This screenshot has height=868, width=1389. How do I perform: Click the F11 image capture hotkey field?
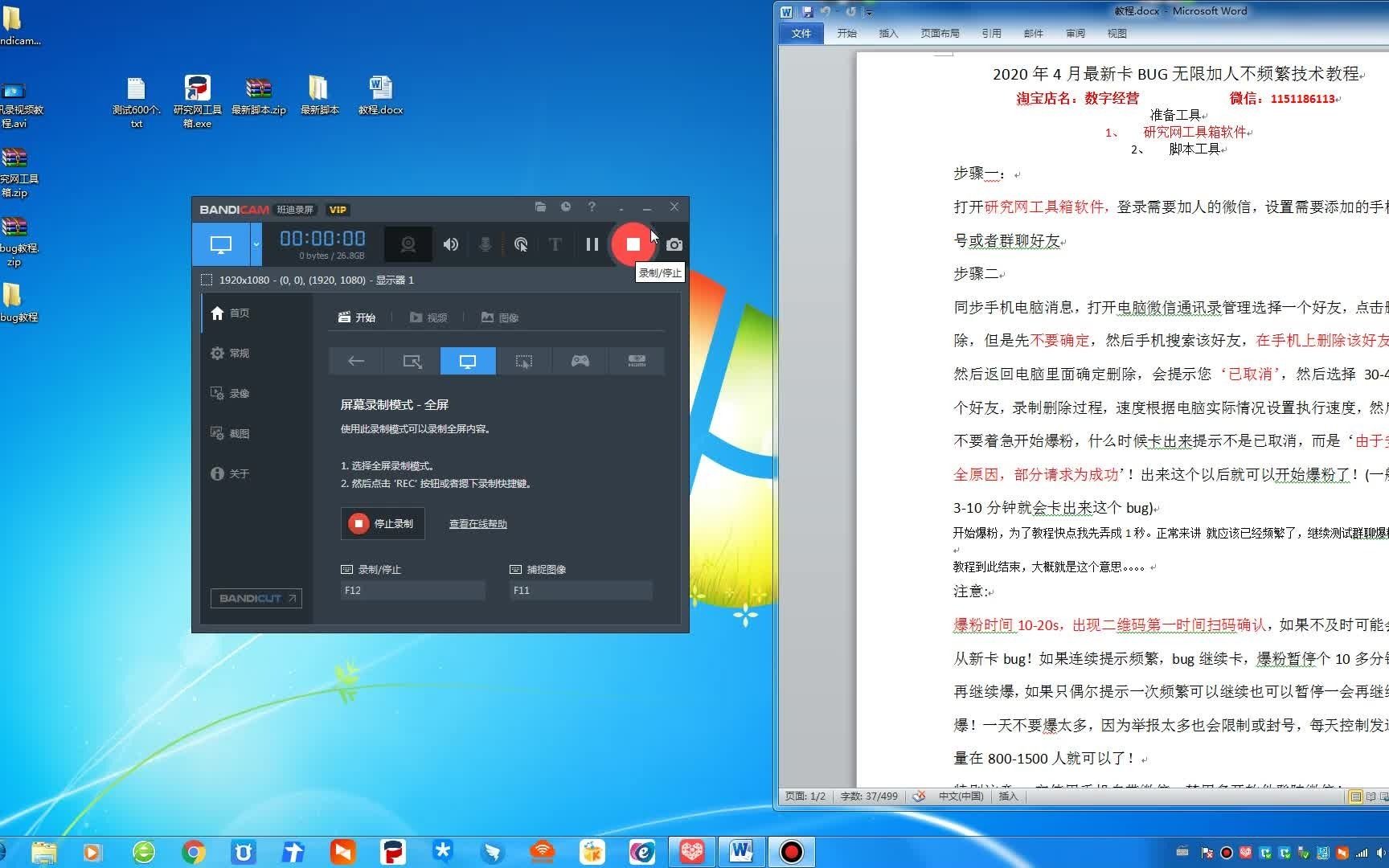point(580,590)
